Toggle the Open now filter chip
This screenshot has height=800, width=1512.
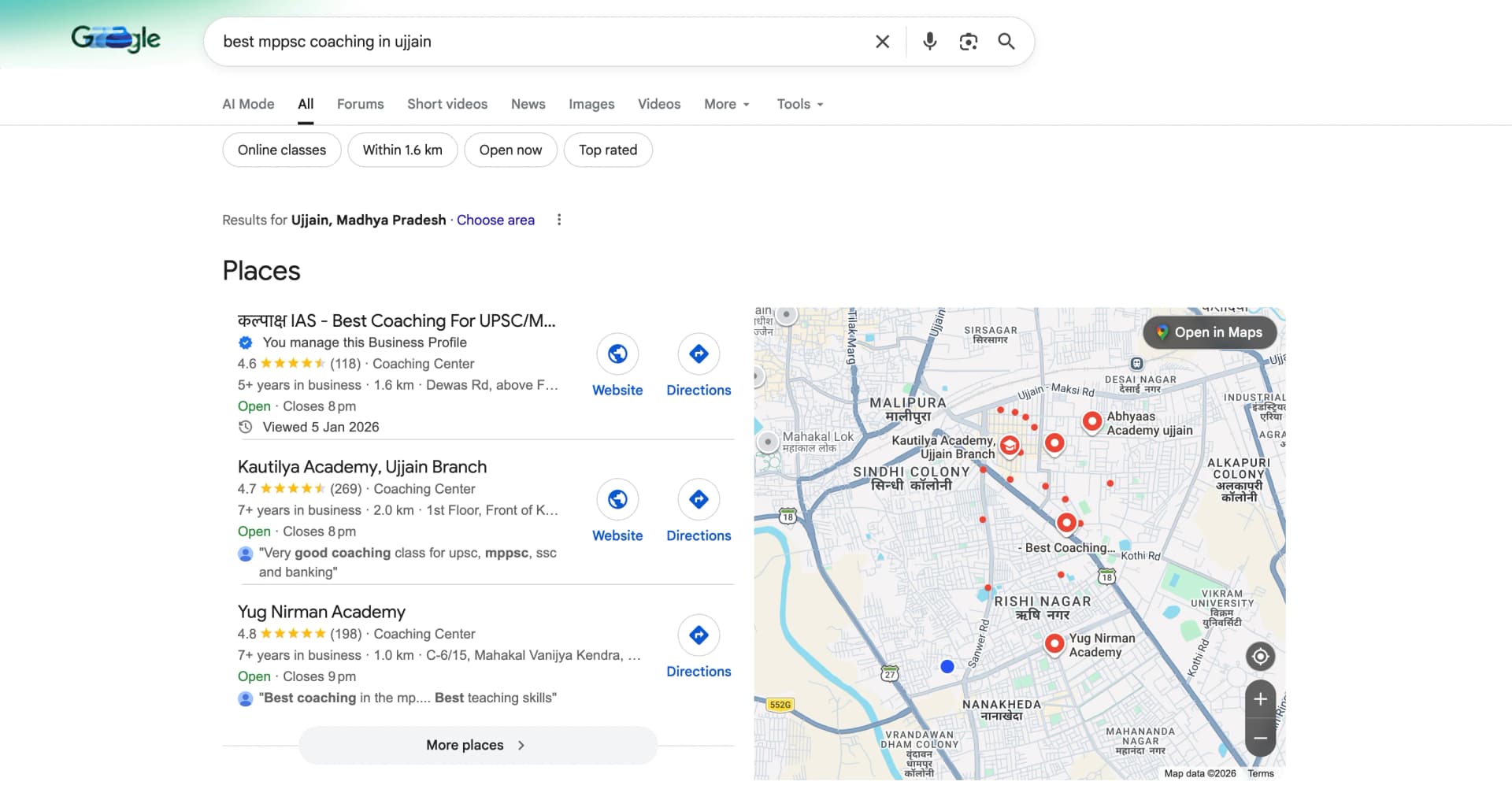pos(510,150)
